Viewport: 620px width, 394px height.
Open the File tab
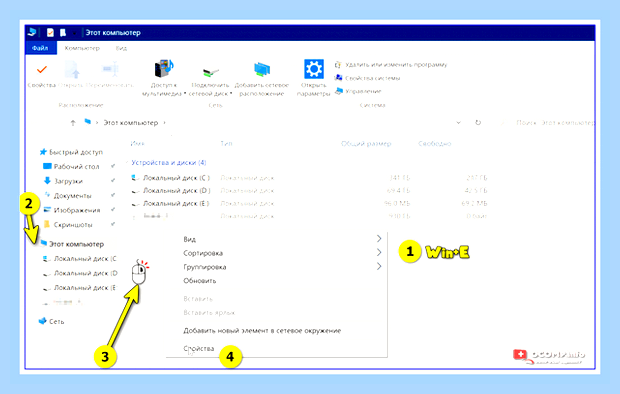click(40, 48)
